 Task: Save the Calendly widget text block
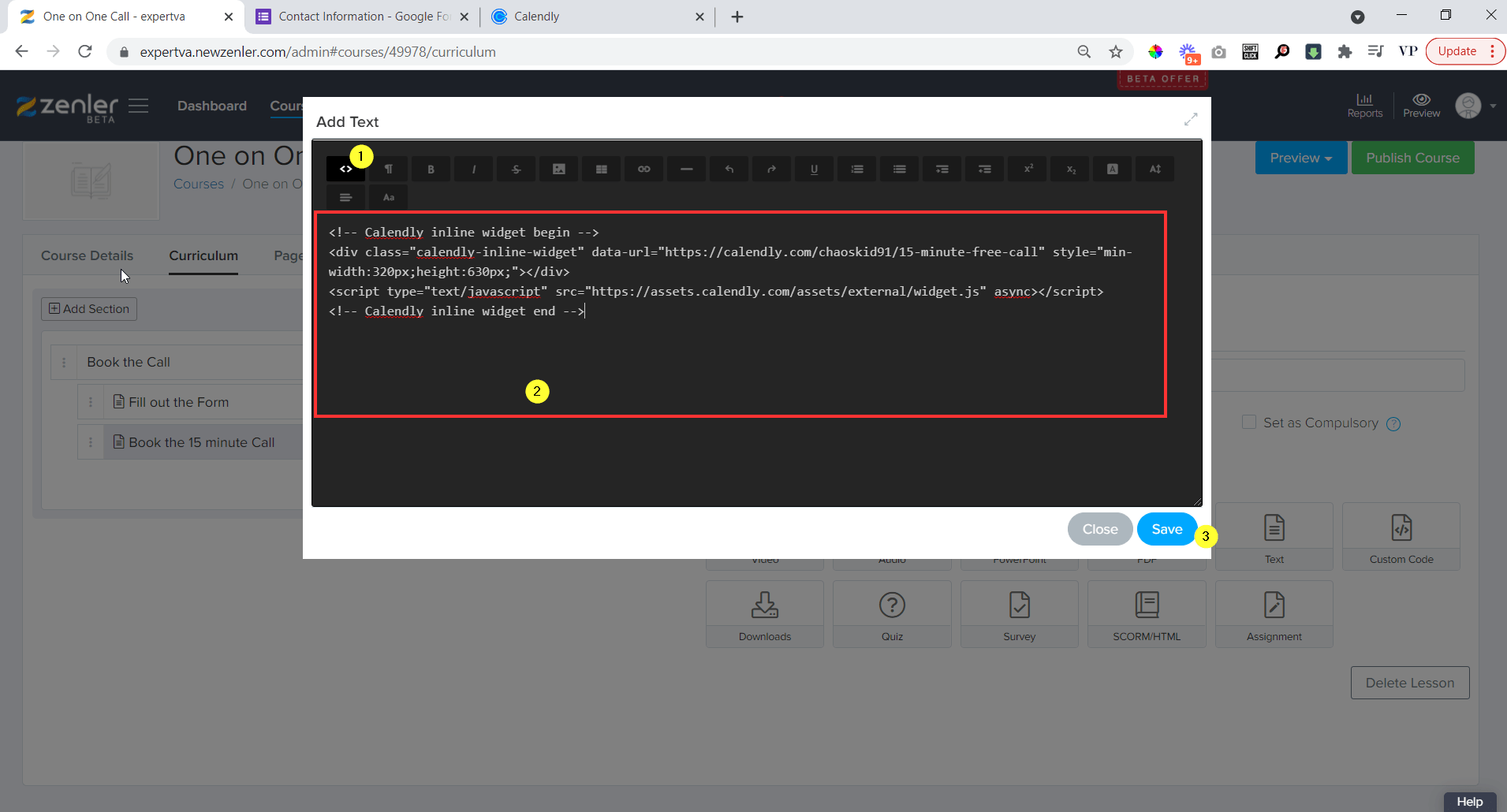pyautogui.click(x=1166, y=528)
